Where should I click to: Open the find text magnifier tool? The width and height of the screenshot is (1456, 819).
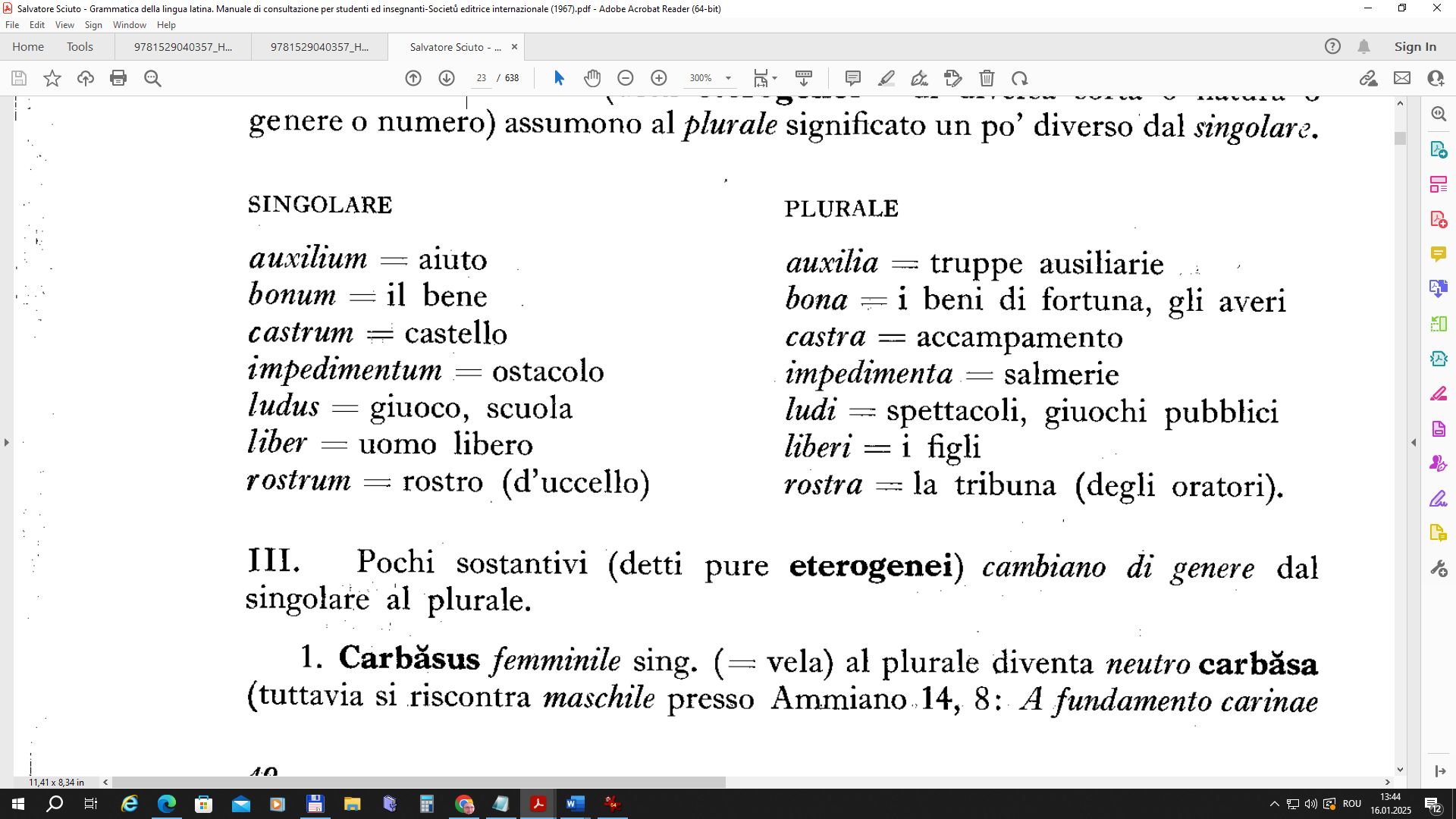152,78
